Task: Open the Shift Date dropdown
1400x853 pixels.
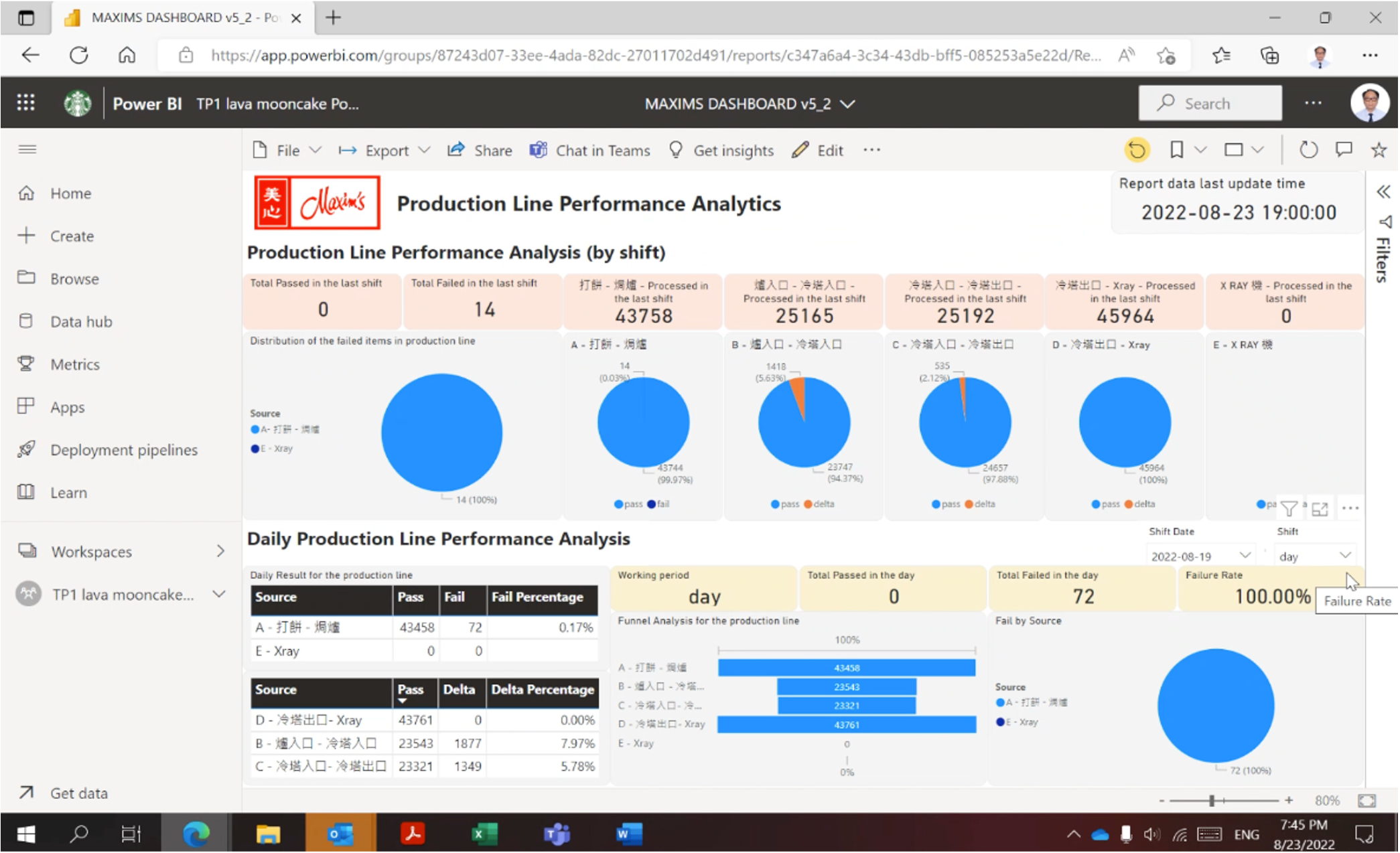Action: pyautogui.click(x=1245, y=556)
